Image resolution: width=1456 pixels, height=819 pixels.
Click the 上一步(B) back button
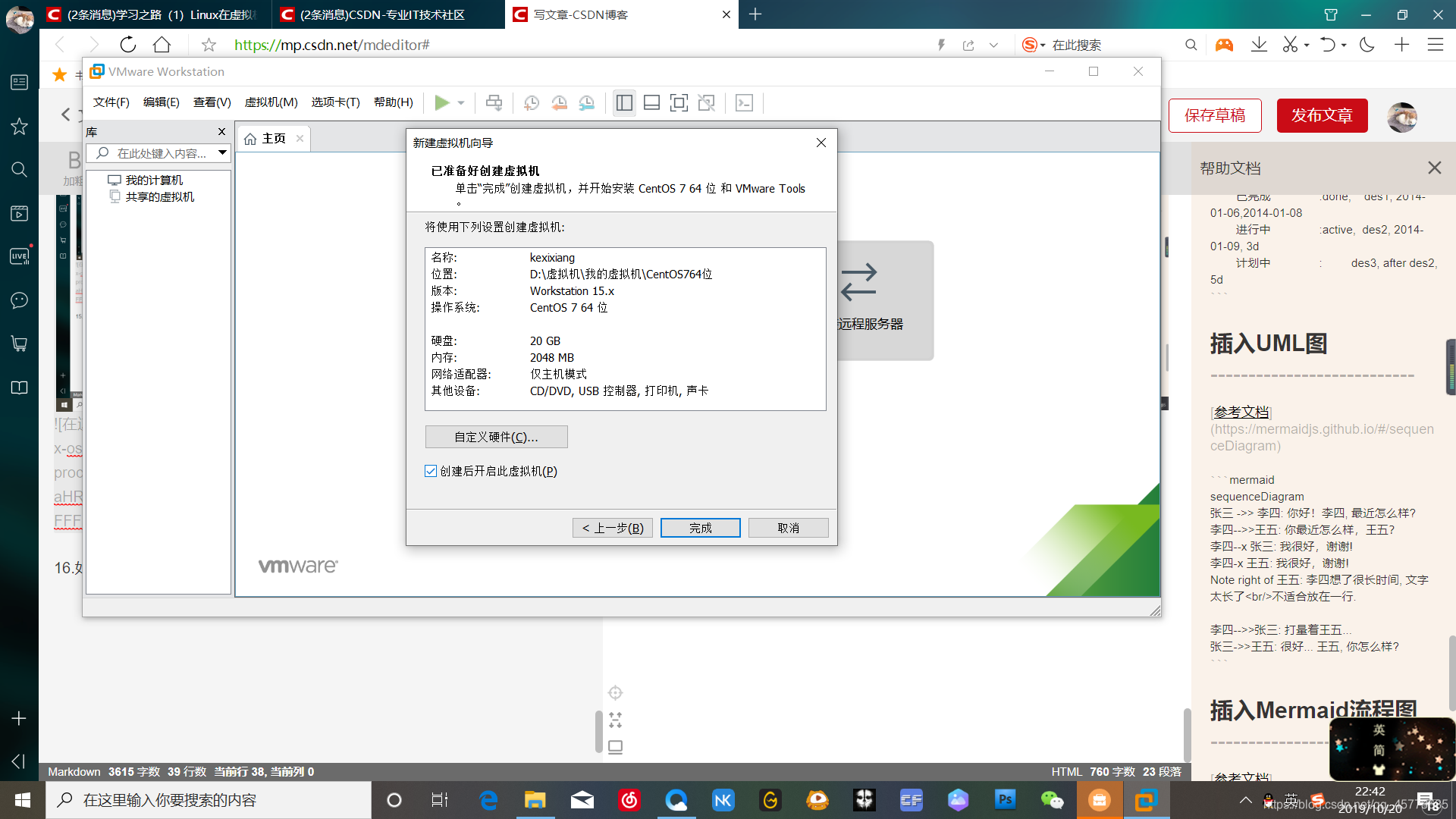[x=613, y=528]
